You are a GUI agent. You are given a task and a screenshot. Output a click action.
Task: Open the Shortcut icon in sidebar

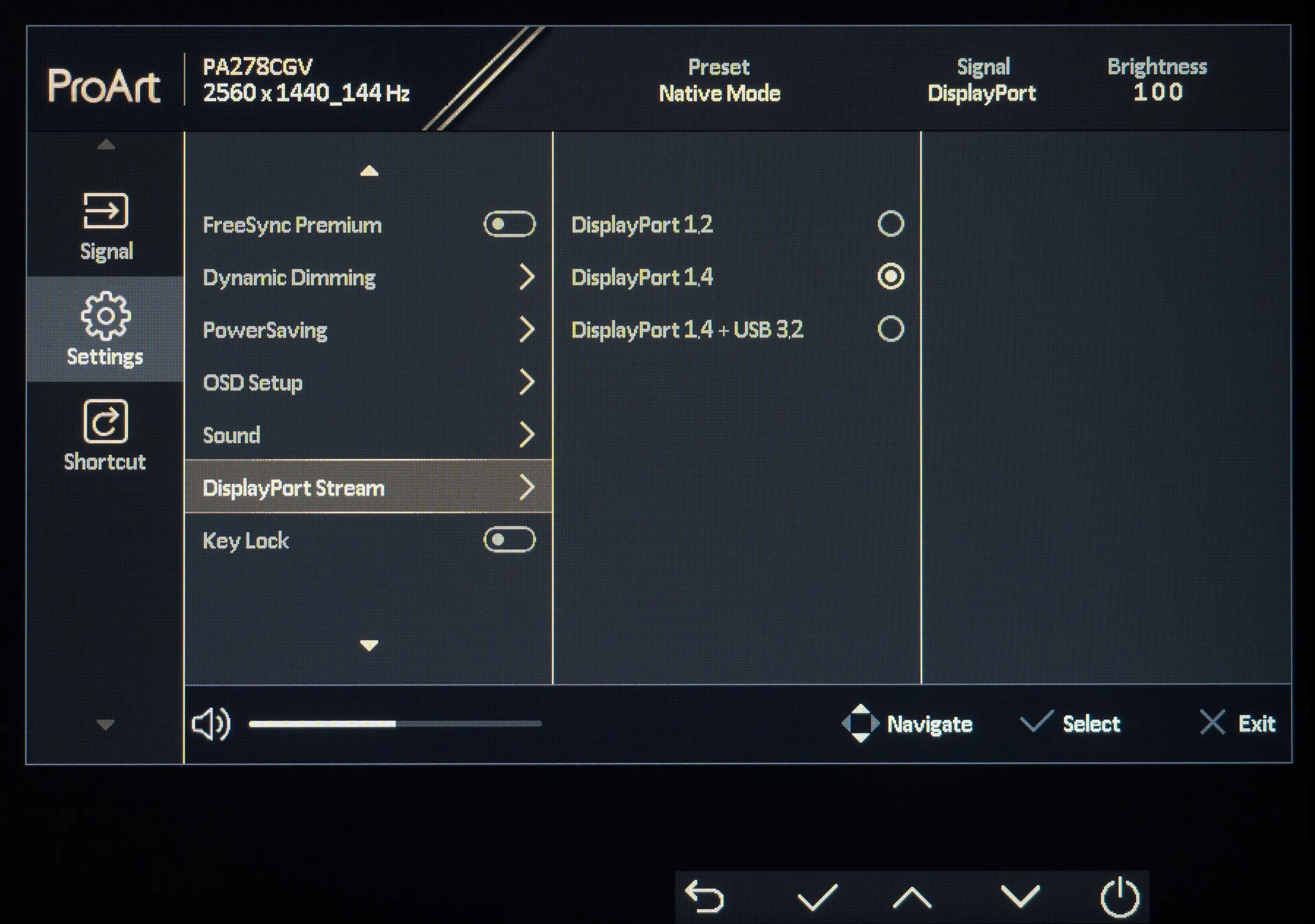click(x=105, y=421)
